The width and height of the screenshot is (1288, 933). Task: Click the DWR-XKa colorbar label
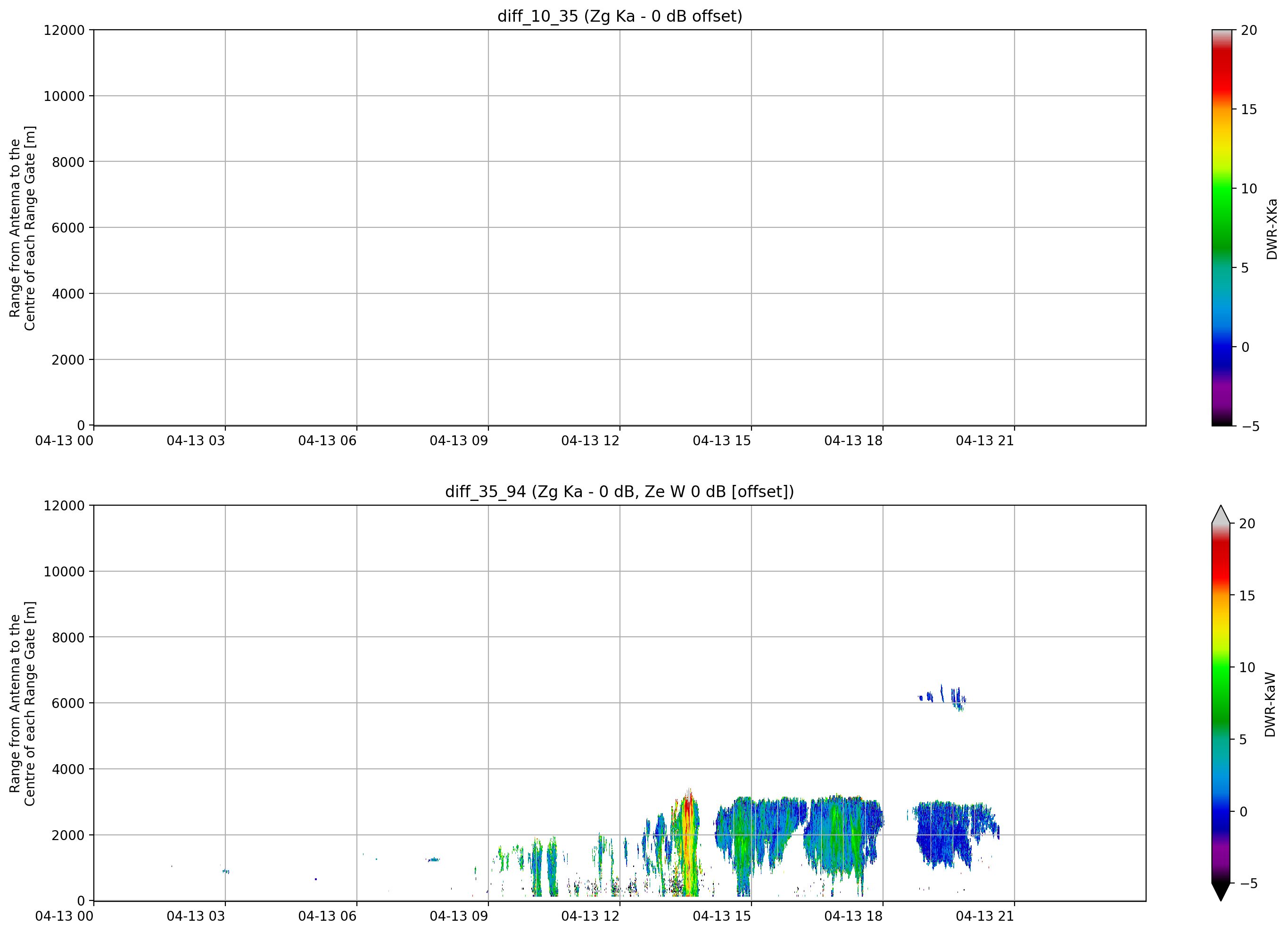[x=1271, y=228]
